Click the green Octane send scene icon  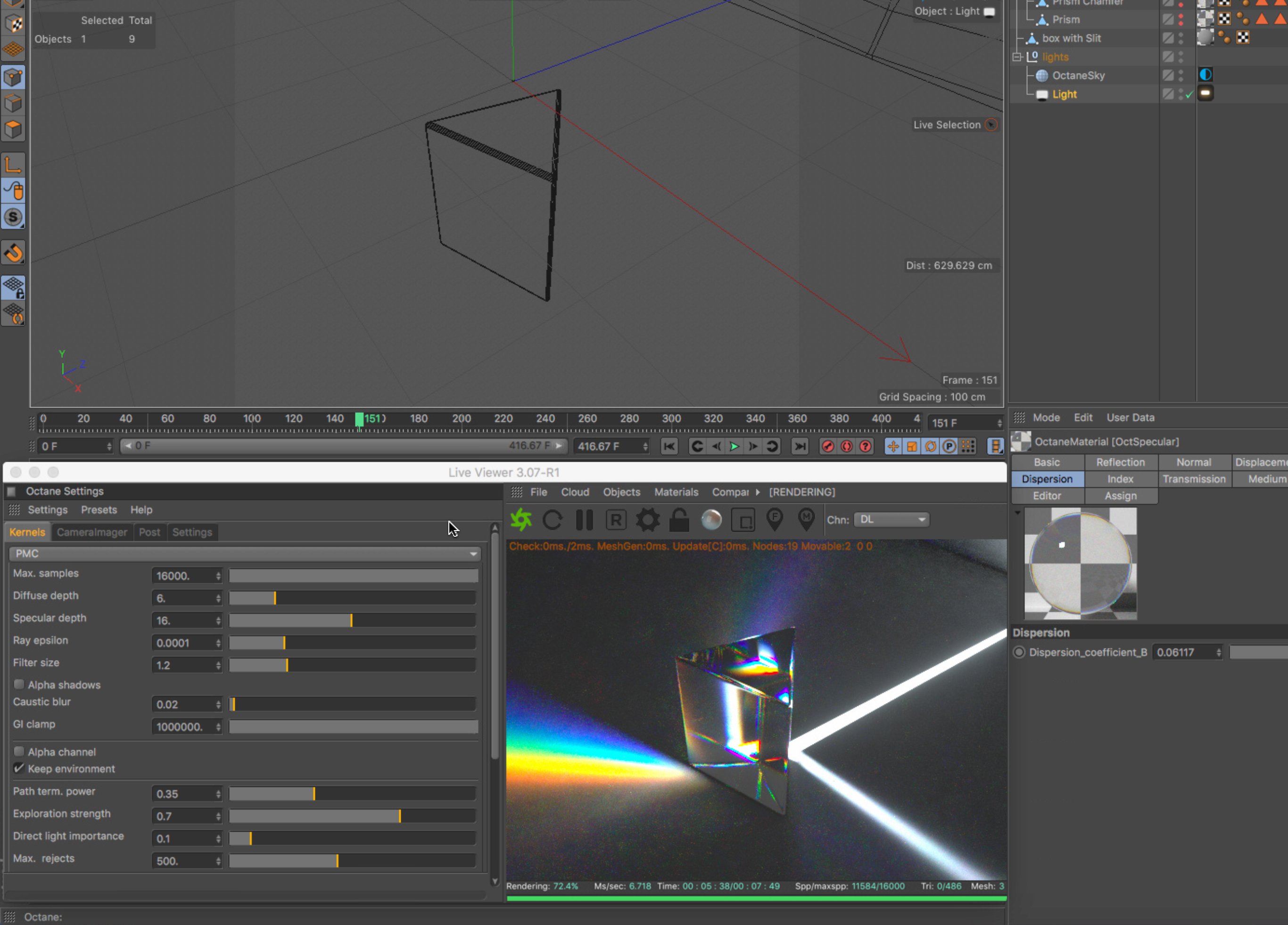(521, 520)
